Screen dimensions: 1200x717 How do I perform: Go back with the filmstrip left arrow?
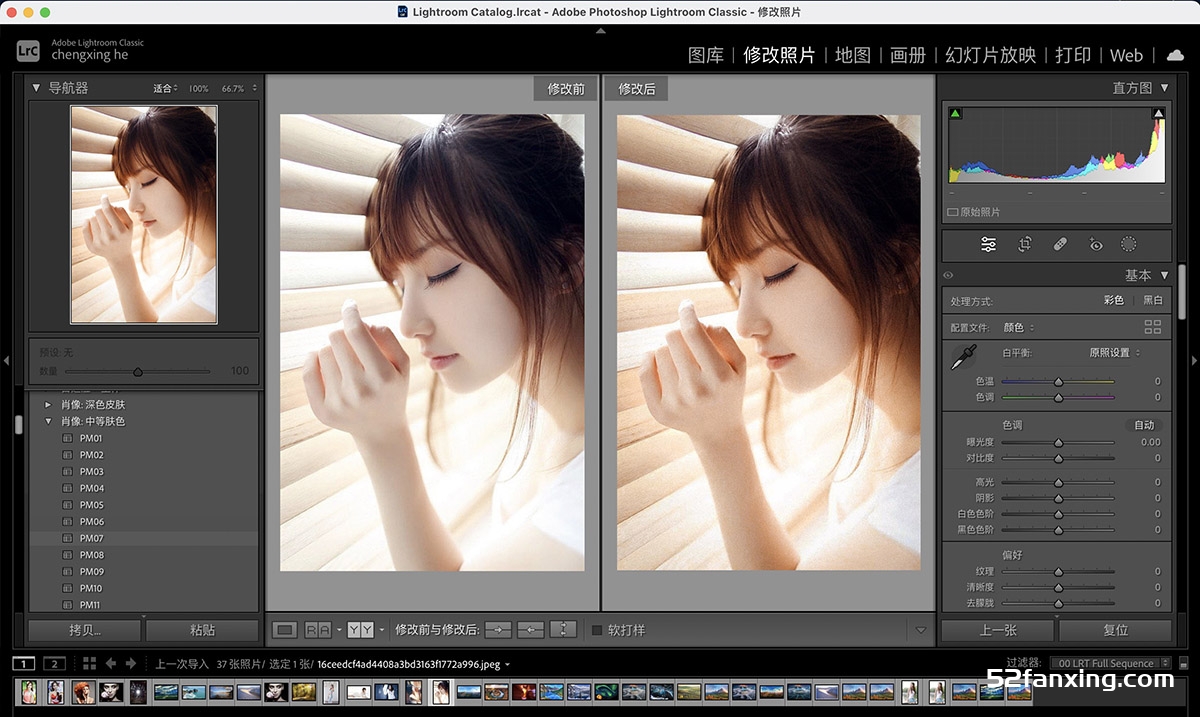(x=111, y=663)
